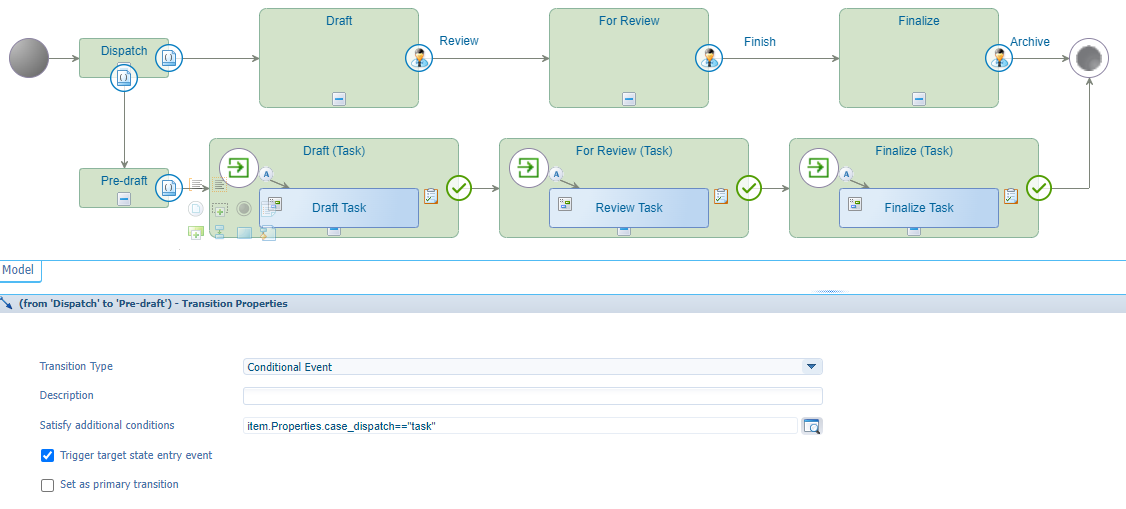1126x509 pixels.
Task: Enable Set as primary transition checkbox
Action: 47,485
